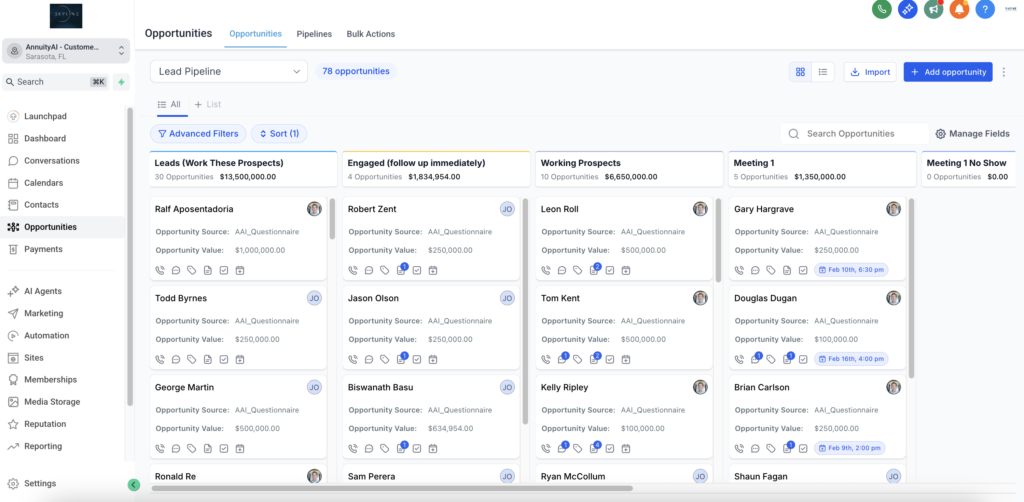Screen dimensions: 1024x502
Task: Expand the AnnuityAI account switcher
Action: pos(66,51)
